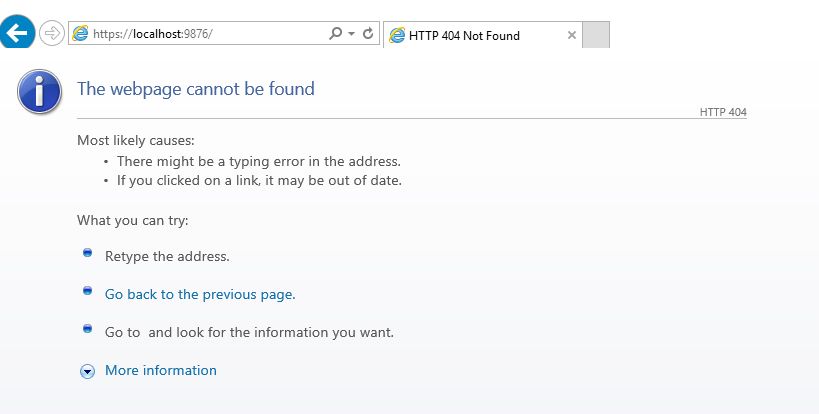The height and width of the screenshot is (414, 819).
Task: Click the blue Back arrow button
Action: coord(17,32)
